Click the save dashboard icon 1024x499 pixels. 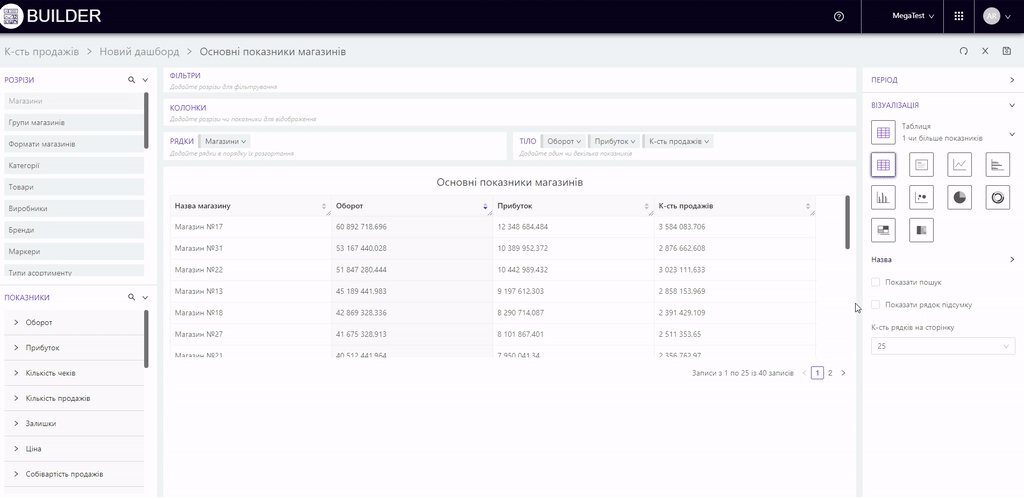point(1006,51)
